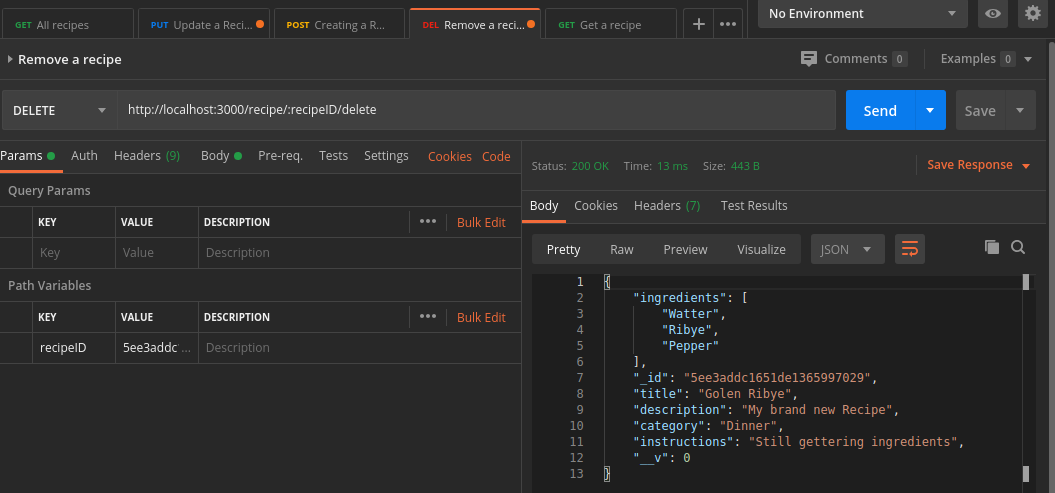The width and height of the screenshot is (1055, 493).
Task: Click the blue Send button
Action: (x=880, y=110)
